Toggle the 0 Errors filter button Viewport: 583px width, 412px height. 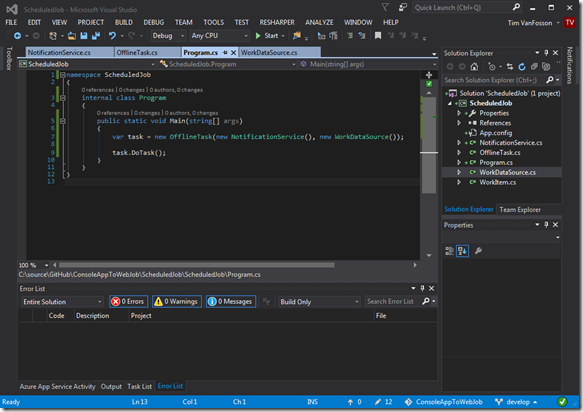pos(129,302)
